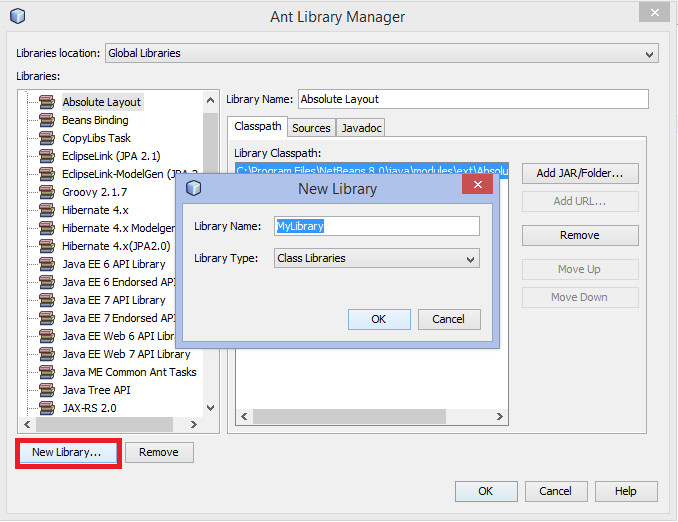Click the library icon next to CopyLibs Task

click(45, 138)
